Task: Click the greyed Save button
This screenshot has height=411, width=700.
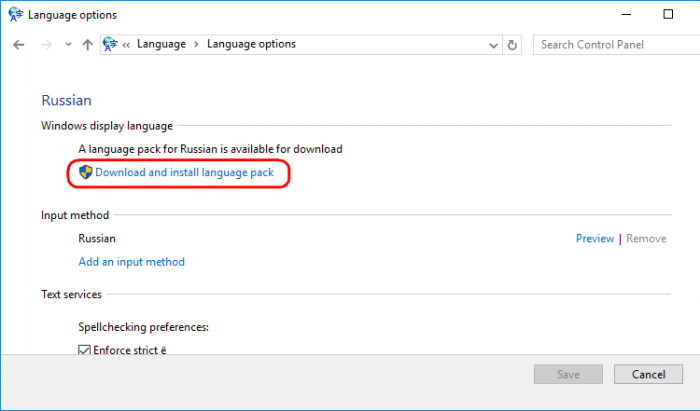Action: tap(568, 374)
